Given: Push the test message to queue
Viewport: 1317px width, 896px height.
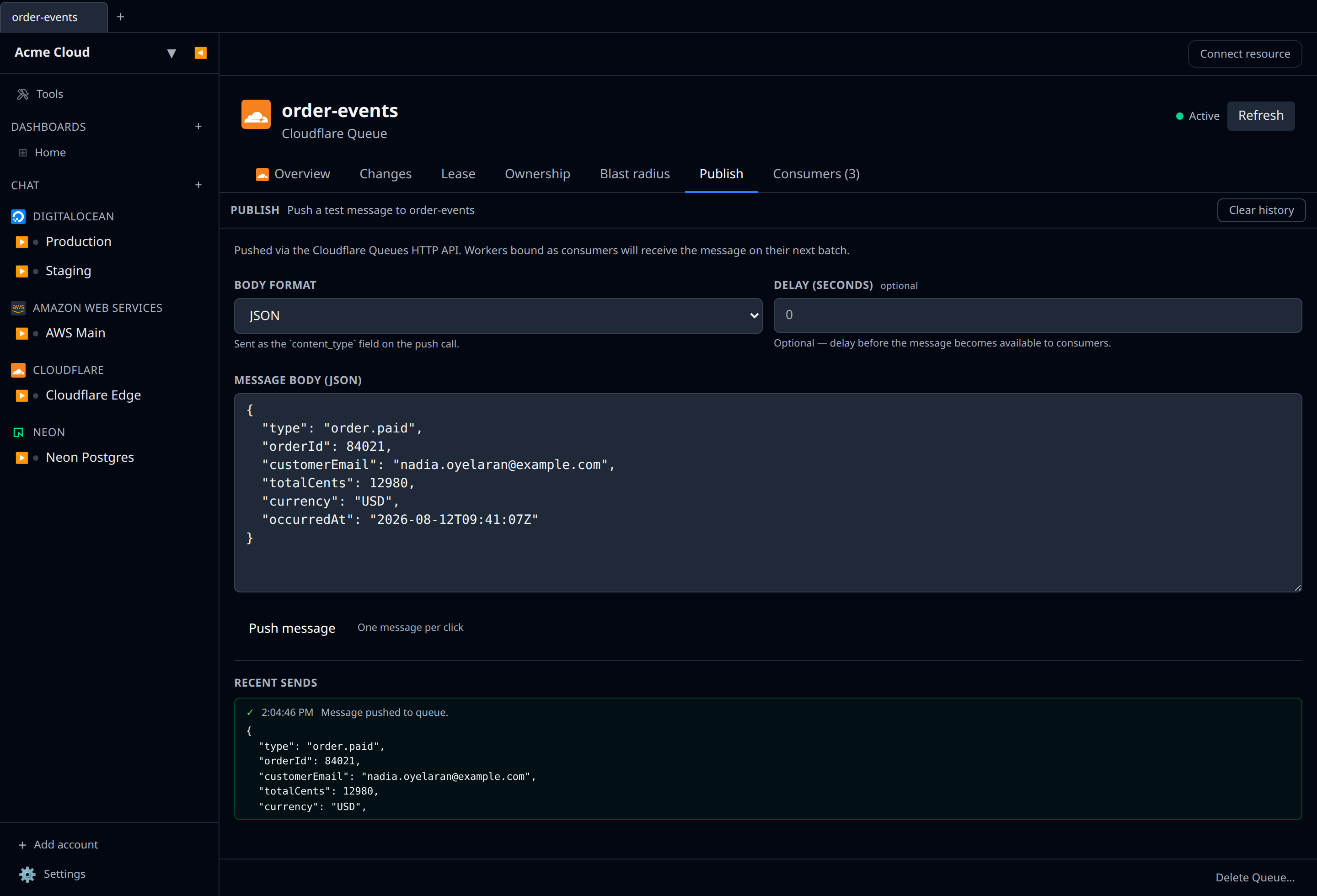Looking at the screenshot, I should [x=292, y=628].
